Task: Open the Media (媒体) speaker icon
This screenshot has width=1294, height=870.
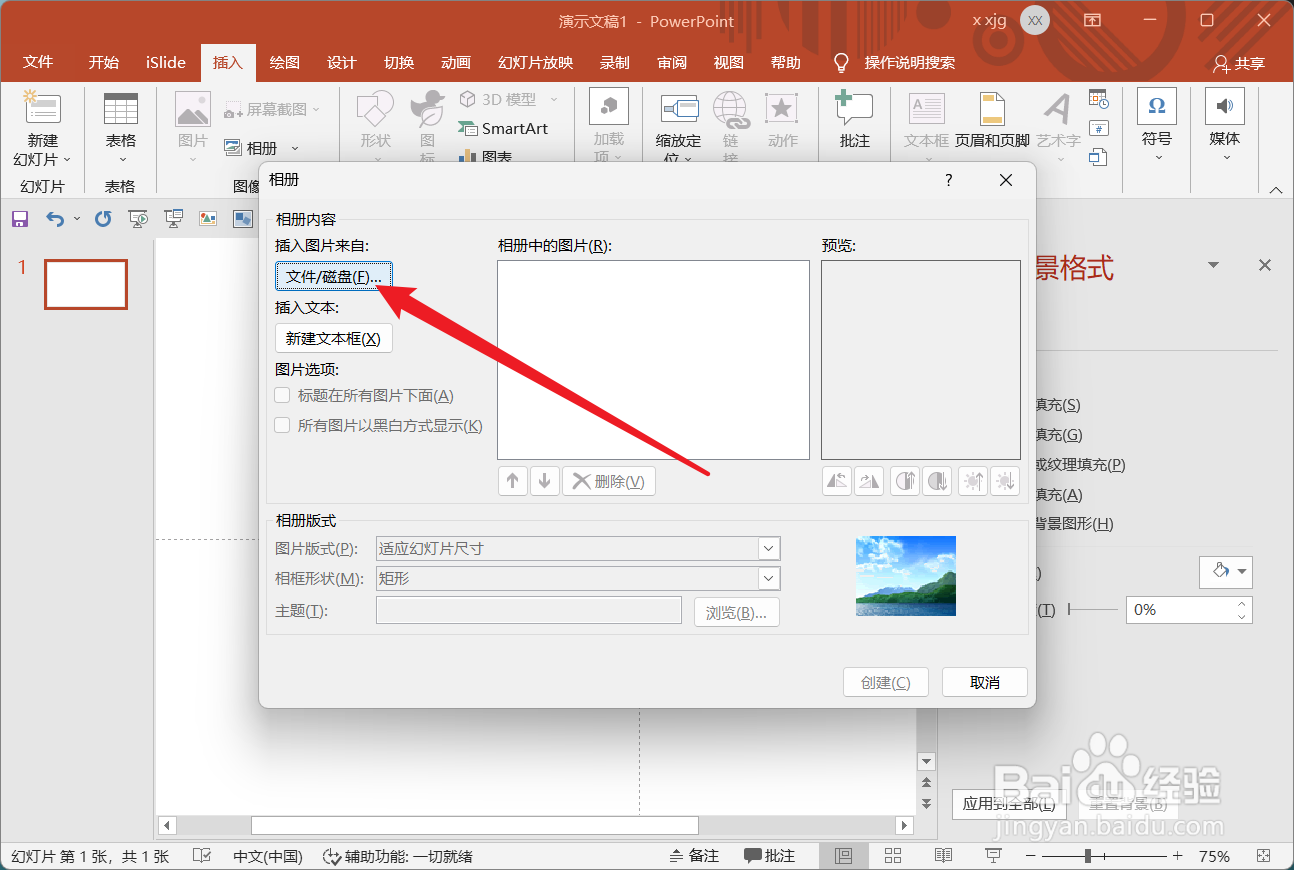Action: point(1224,106)
